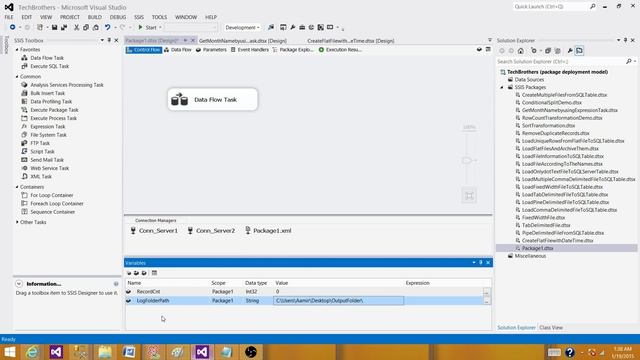The height and width of the screenshot is (360, 640).
Task: Click the Windows Start button
Action: (x=10, y=351)
